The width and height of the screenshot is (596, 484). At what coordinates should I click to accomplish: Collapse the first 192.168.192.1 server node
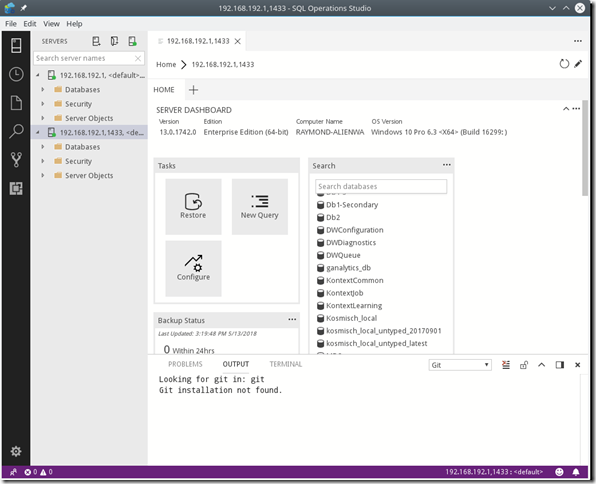pyautogui.click(x=38, y=75)
